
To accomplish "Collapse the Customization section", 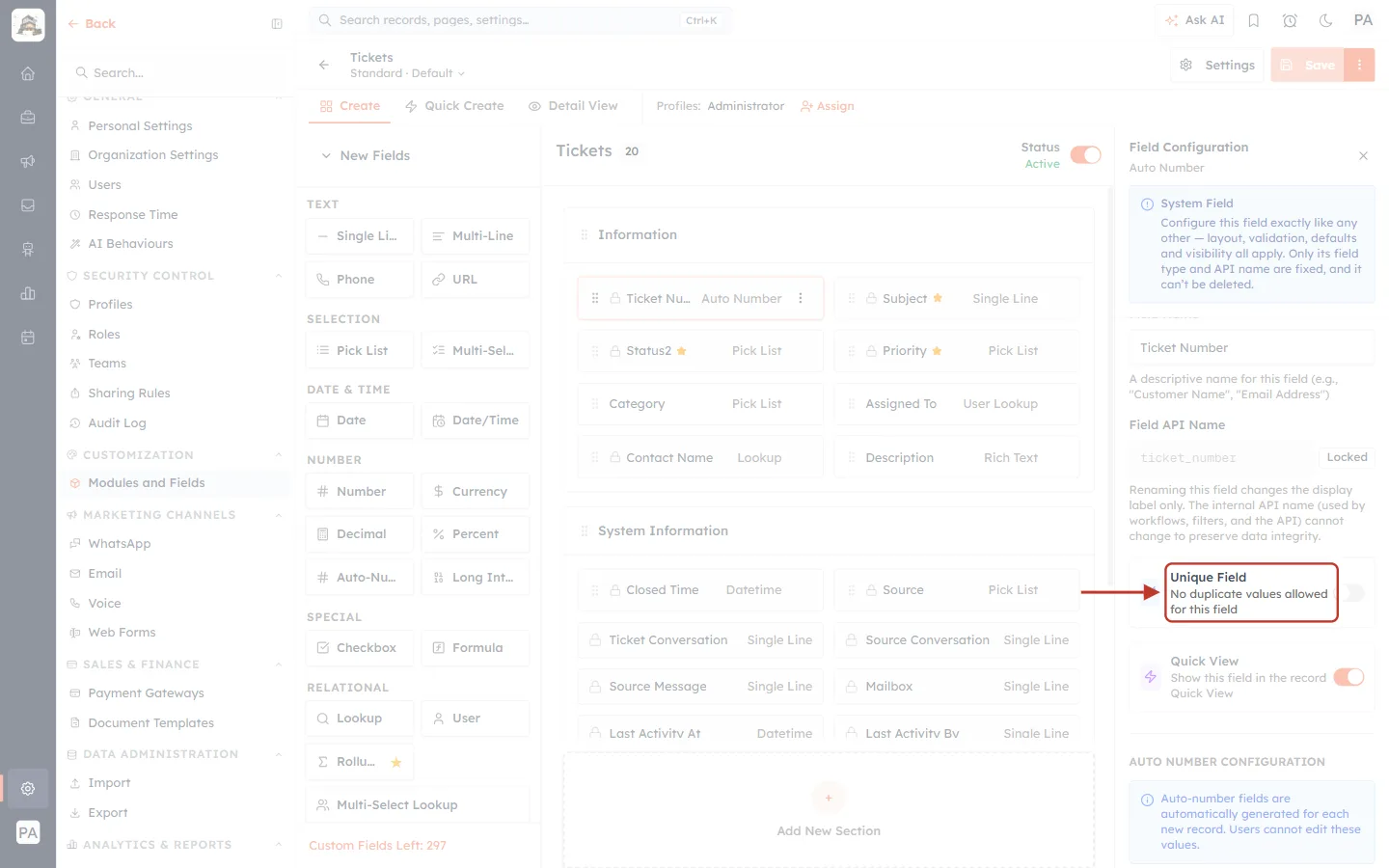I will [279, 455].
